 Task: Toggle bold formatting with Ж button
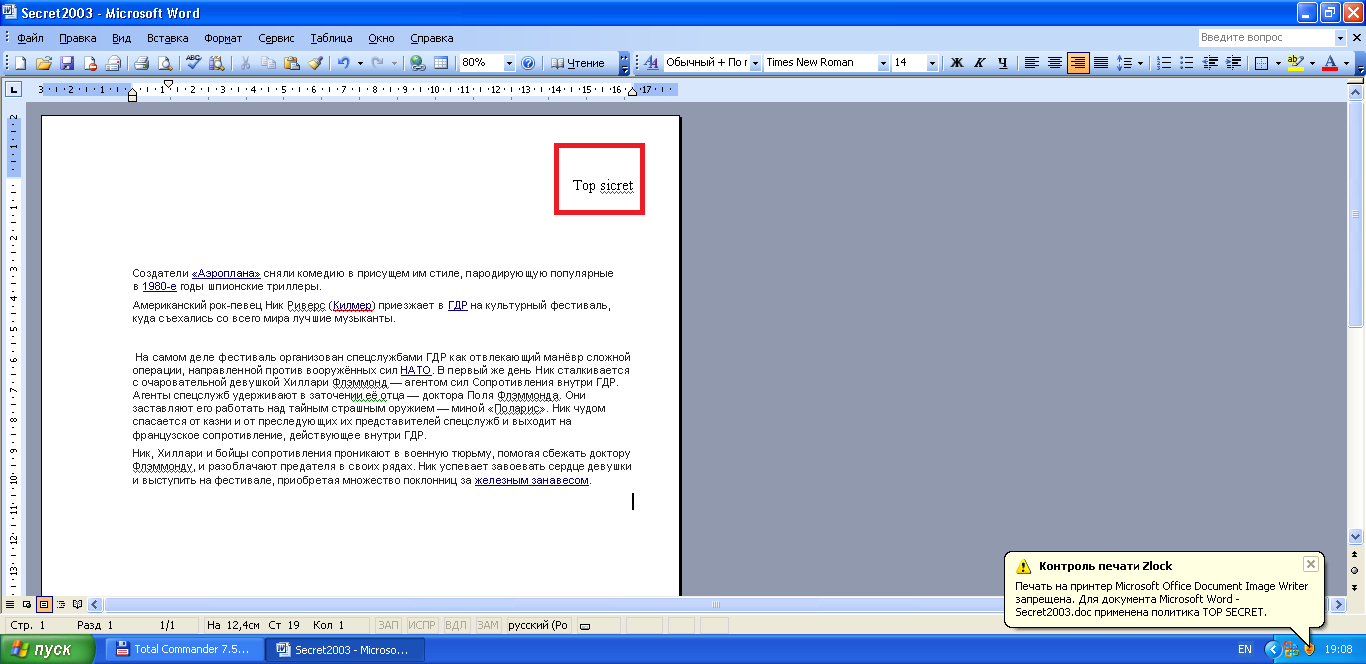point(956,63)
